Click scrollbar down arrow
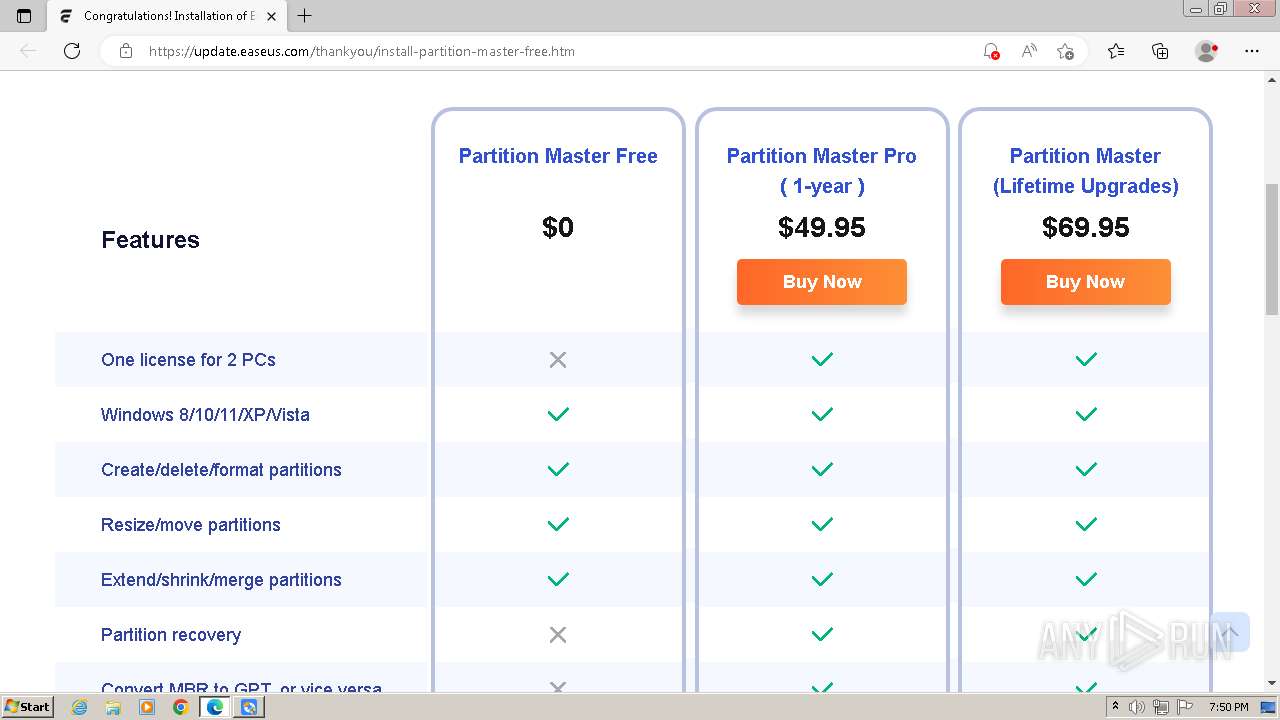The width and height of the screenshot is (1280, 720). [1272, 683]
